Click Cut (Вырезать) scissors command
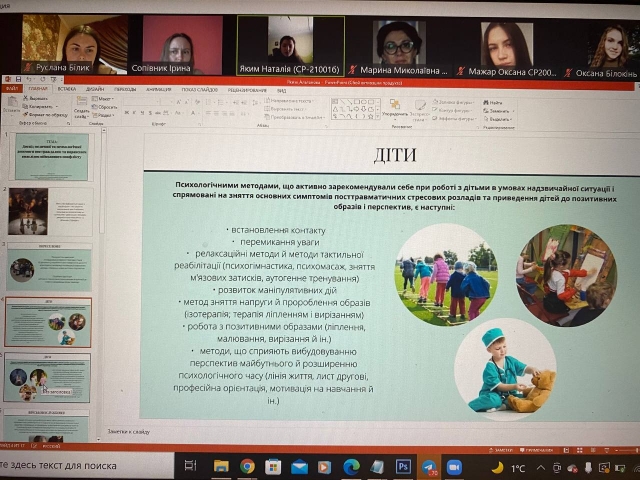Screen dimensions: 640x480 [x=36, y=98]
